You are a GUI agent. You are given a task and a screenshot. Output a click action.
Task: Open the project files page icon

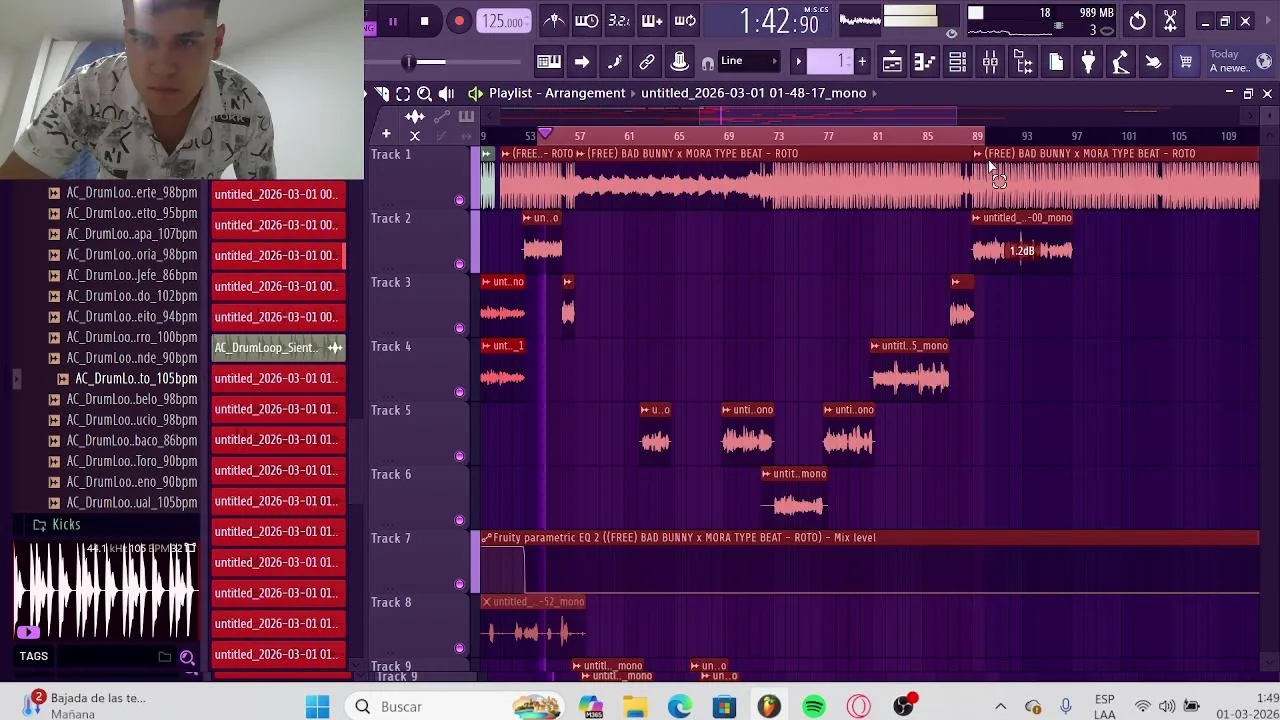click(x=1056, y=62)
